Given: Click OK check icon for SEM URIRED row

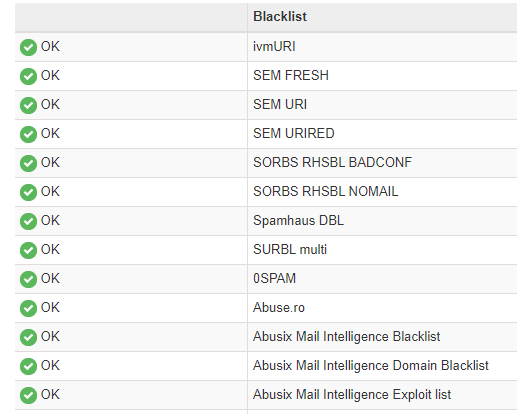Looking at the screenshot, I should click(x=28, y=134).
